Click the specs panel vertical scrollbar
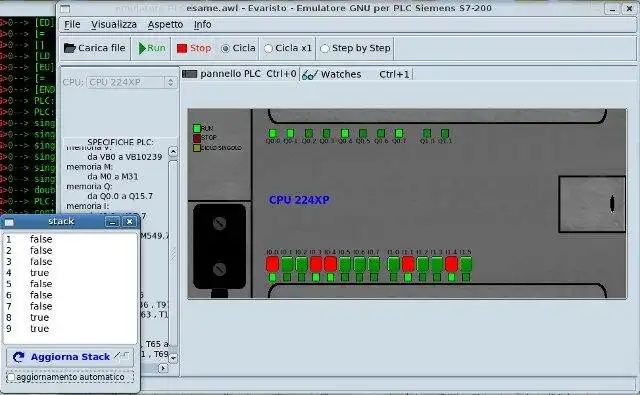 click(173, 253)
